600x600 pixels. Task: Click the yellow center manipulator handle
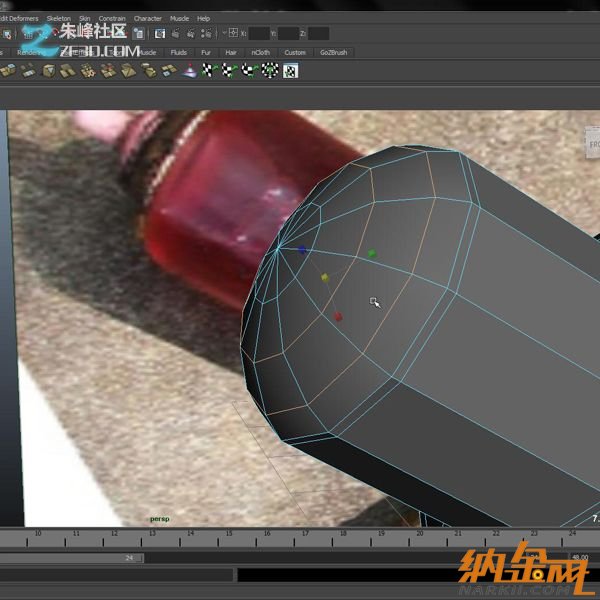(324, 278)
